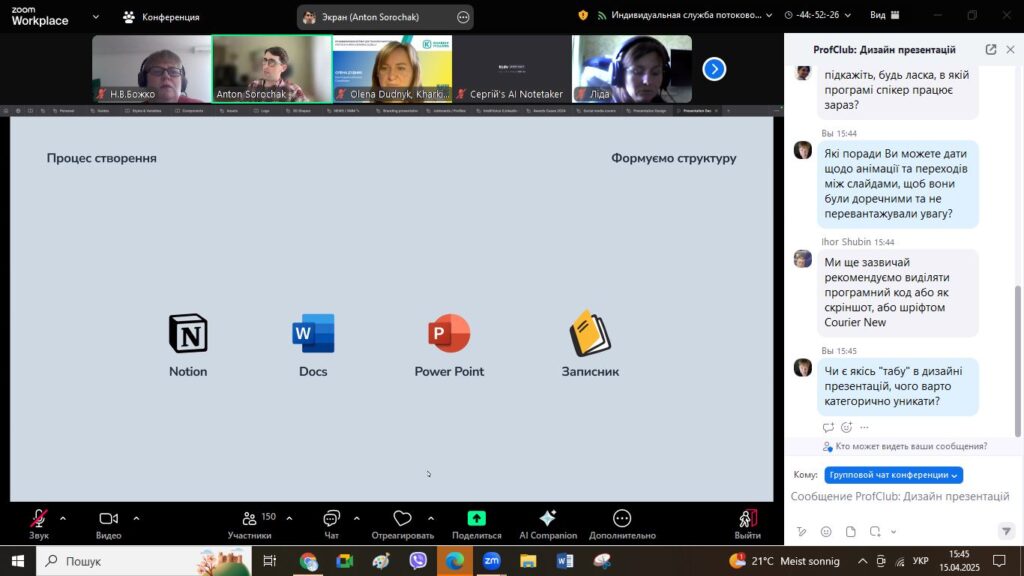
Task: Open Word from the taskbar
Action: (x=565, y=561)
